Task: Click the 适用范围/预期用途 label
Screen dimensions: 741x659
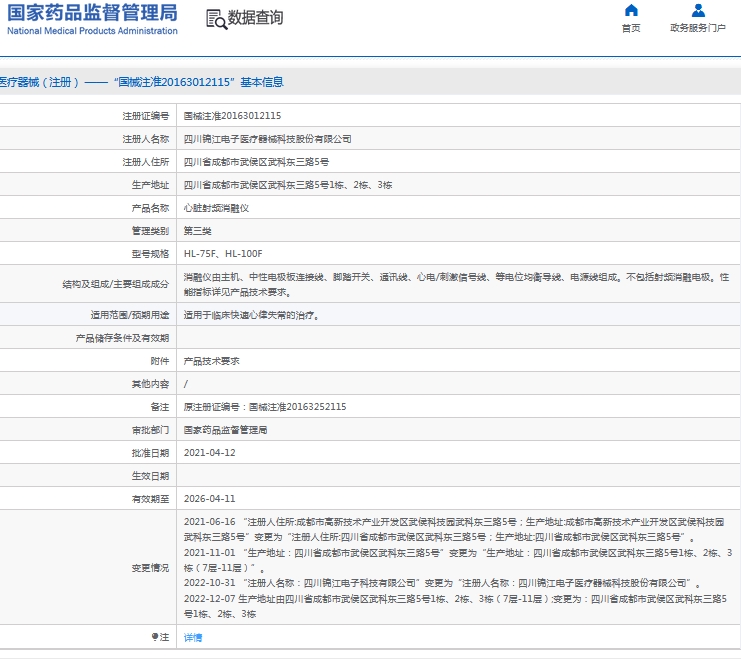Action: point(130,315)
